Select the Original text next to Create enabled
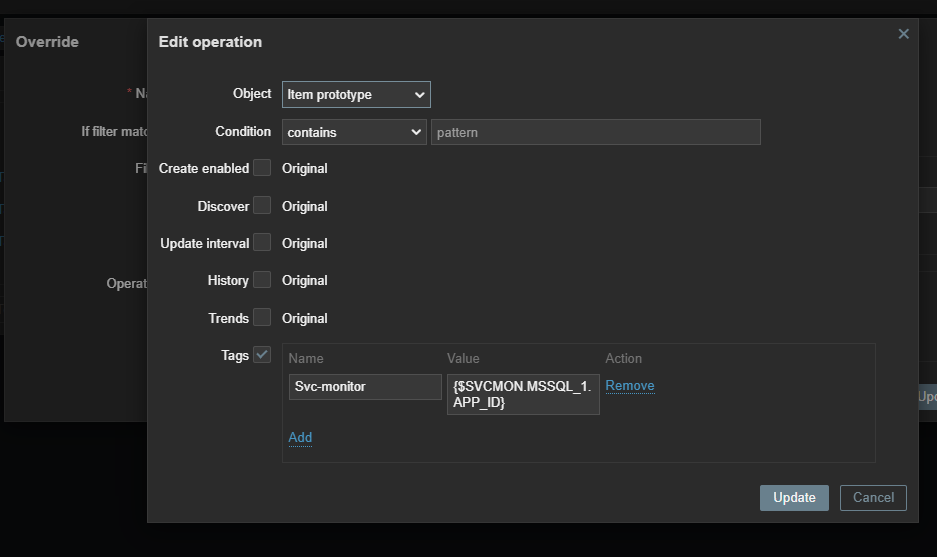This screenshot has width=937, height=557. pyautogui.click(x=305, y=169)
